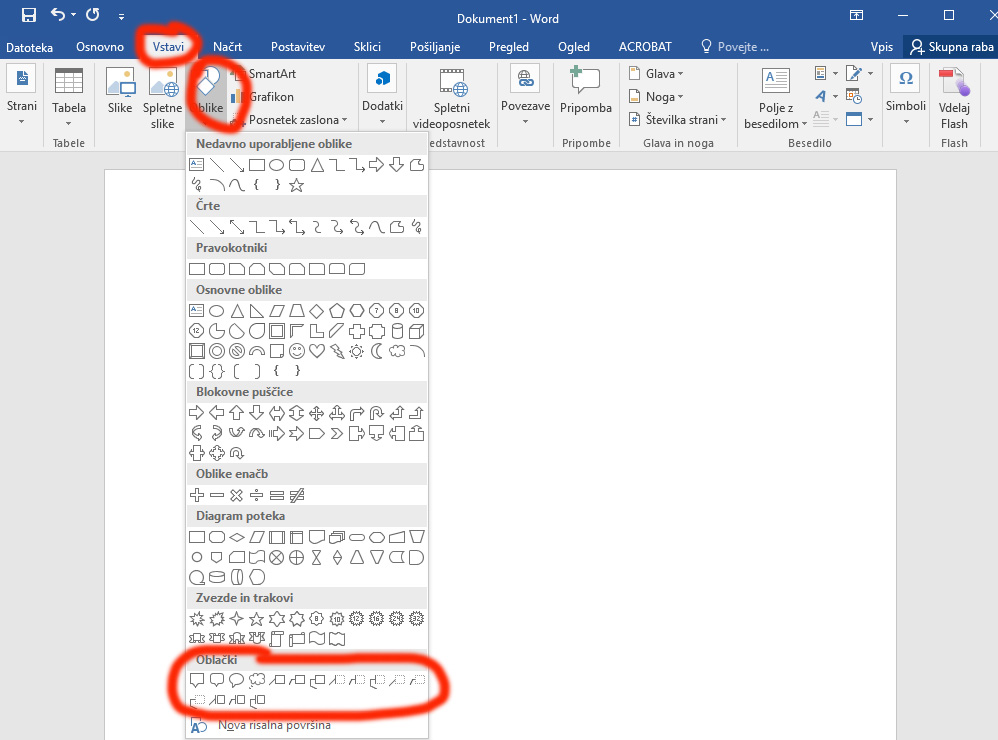Pick the not-equal sign in Oblike enačb
Image resolution: width=998 pixels, height=740 pixels.
pyautogui.click(x=297, y=495)
